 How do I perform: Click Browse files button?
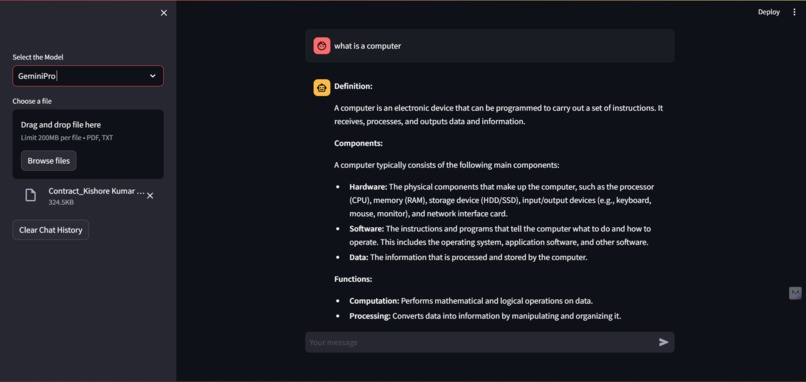pos(49,161)
